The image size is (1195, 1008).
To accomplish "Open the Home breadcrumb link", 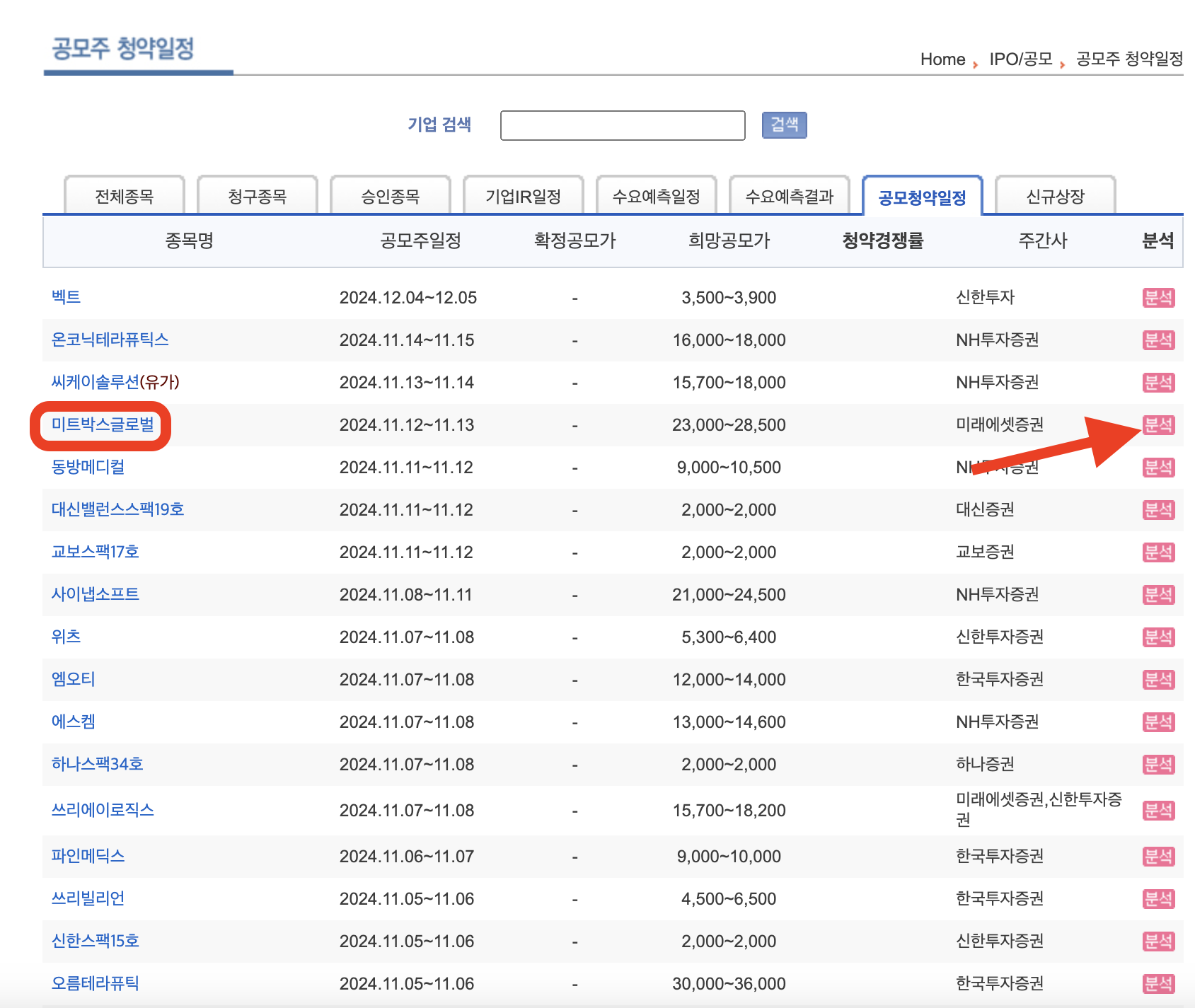I will pos(942,59).
